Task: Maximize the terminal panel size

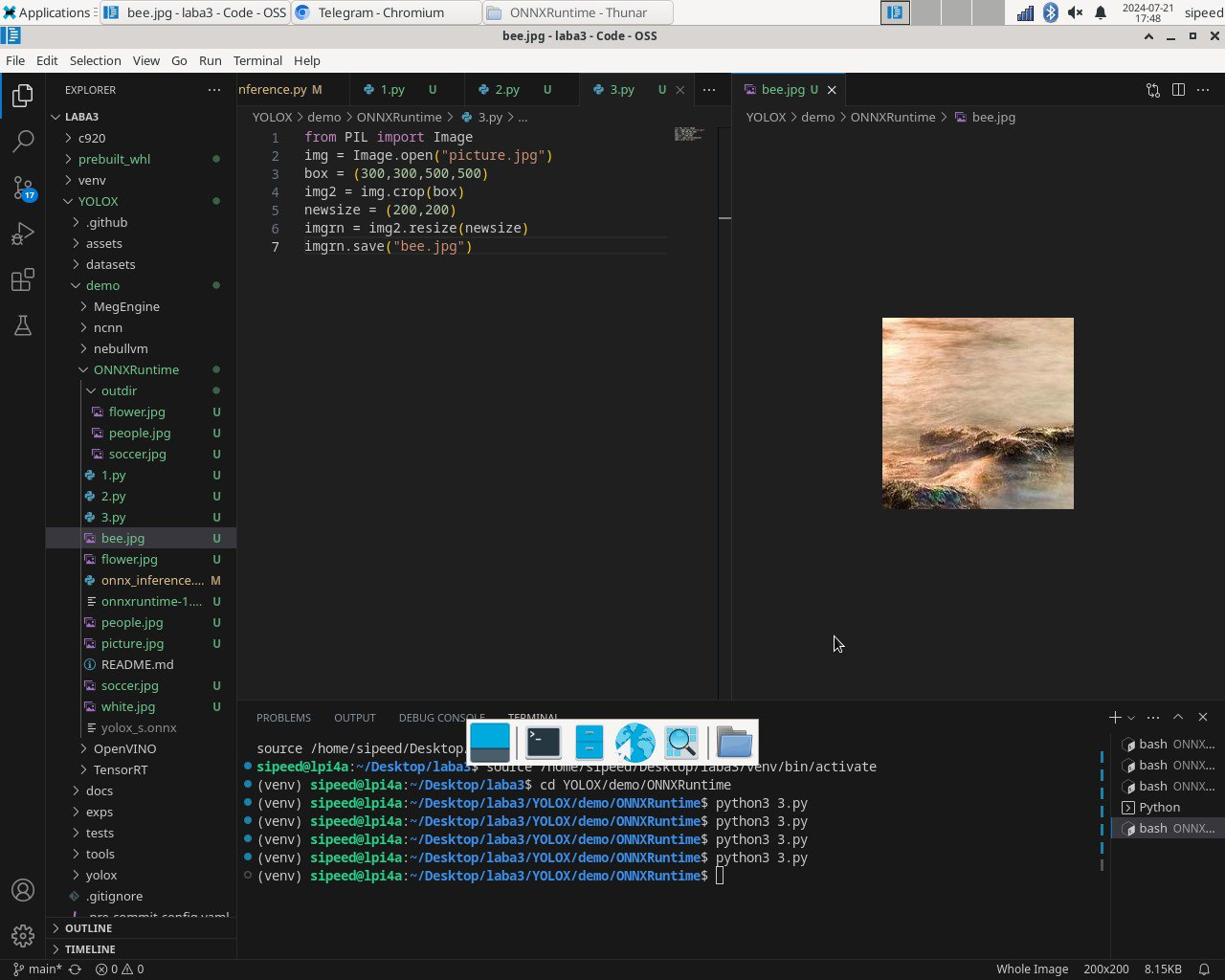Action: click(x=1178, y=717)
